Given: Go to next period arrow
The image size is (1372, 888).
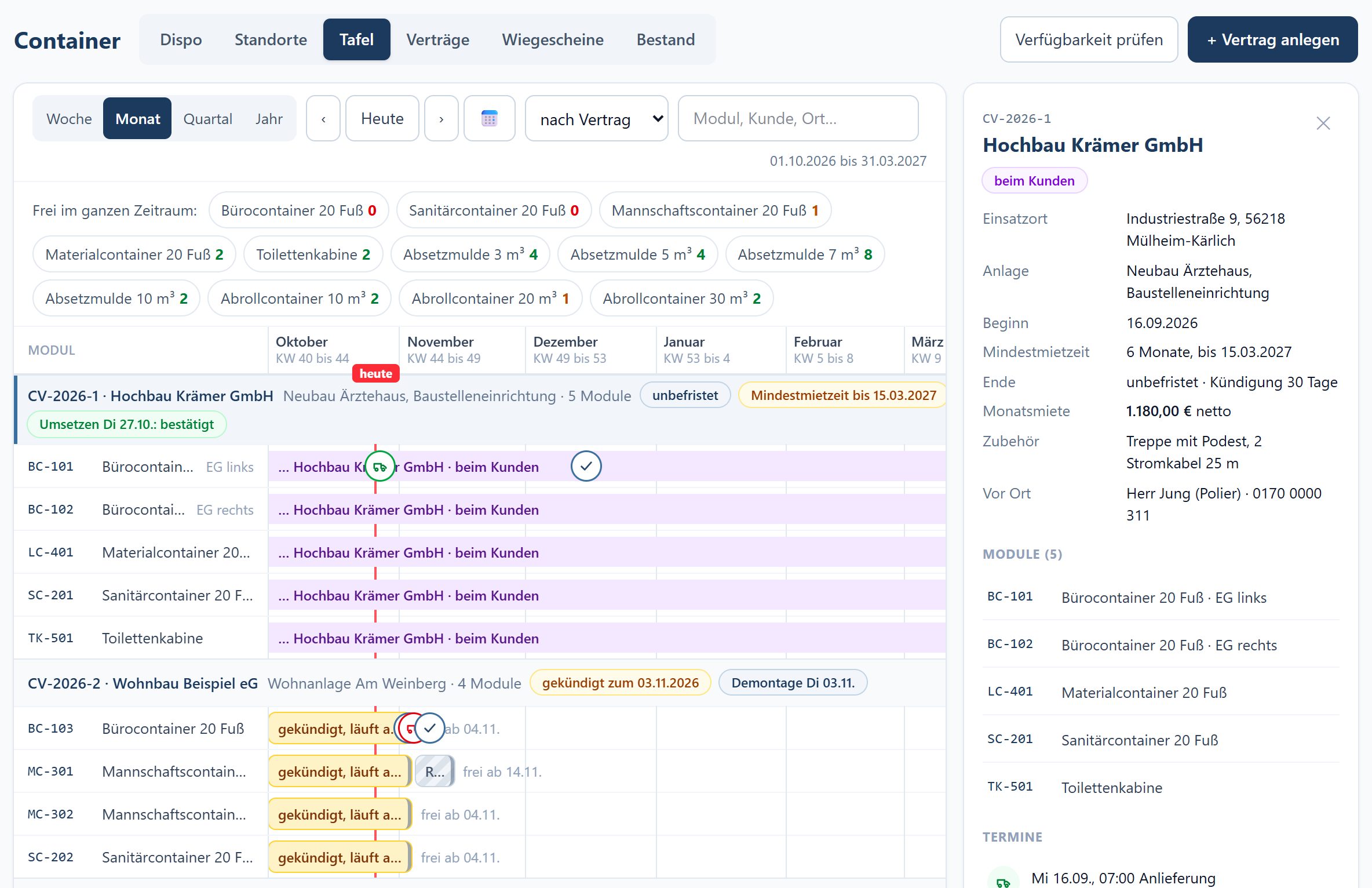Looking at the screenshot, I should pos(441,119).
